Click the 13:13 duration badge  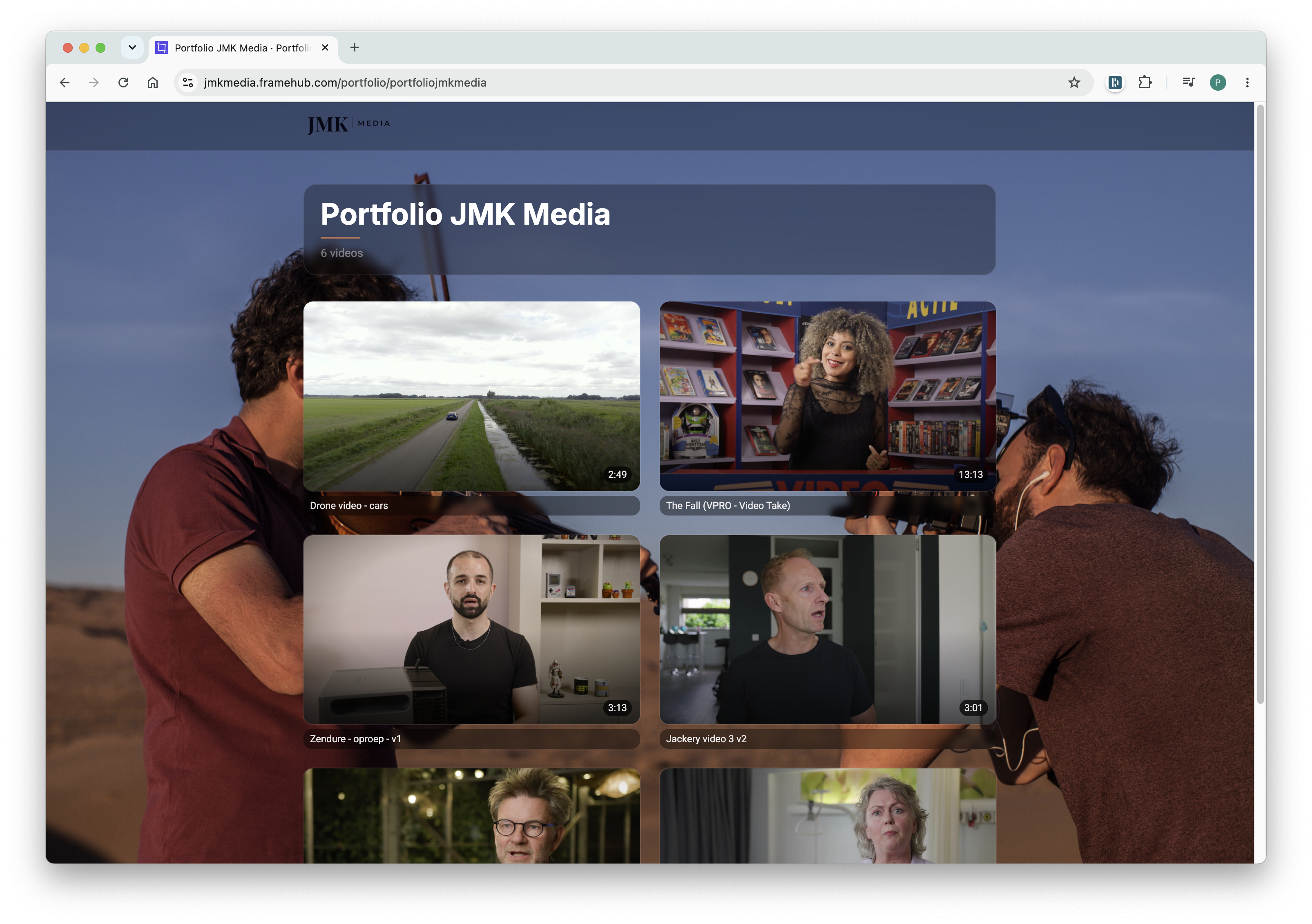(970, 474)
